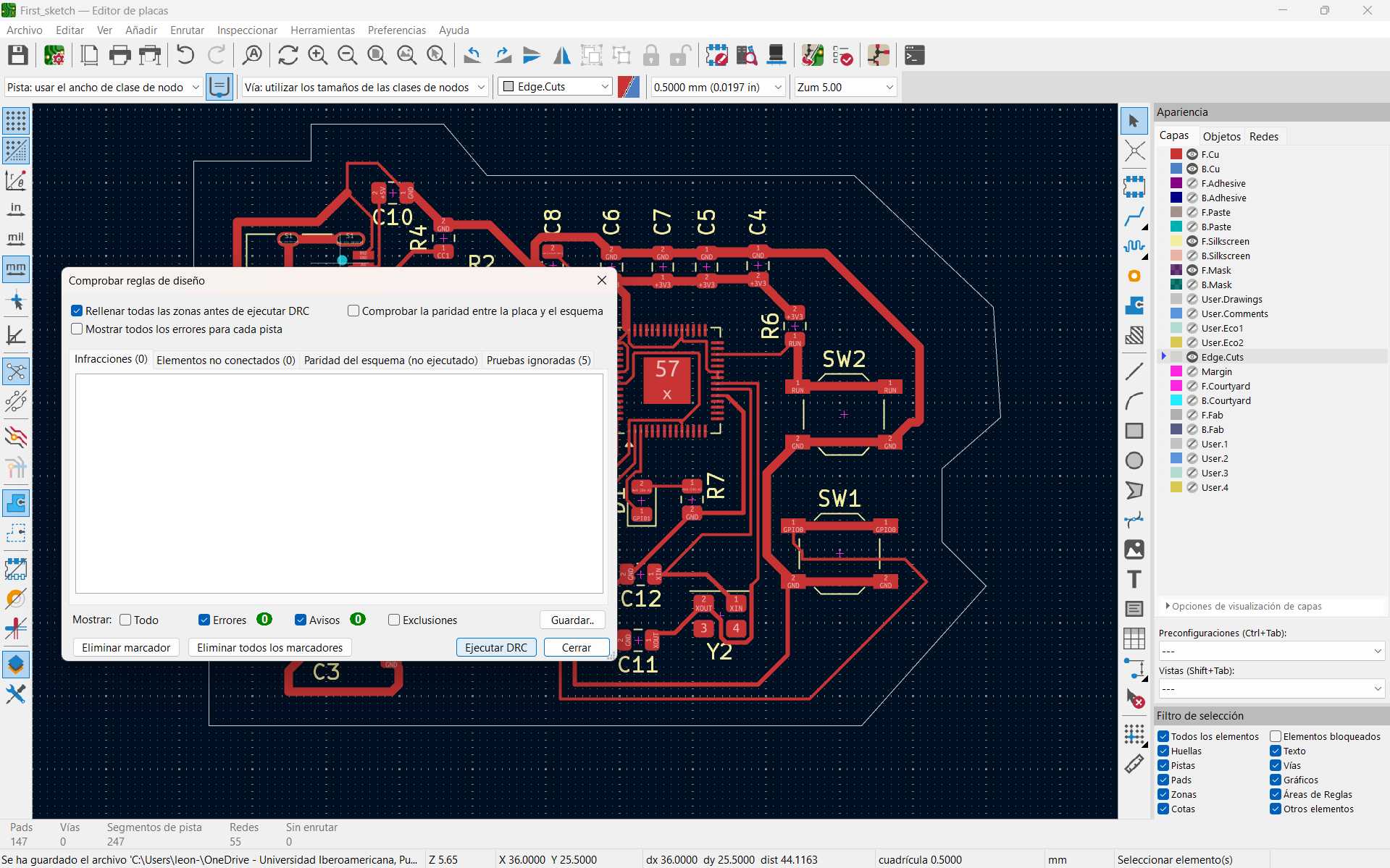Open the scripting console icon

click(x=915, y=55)
